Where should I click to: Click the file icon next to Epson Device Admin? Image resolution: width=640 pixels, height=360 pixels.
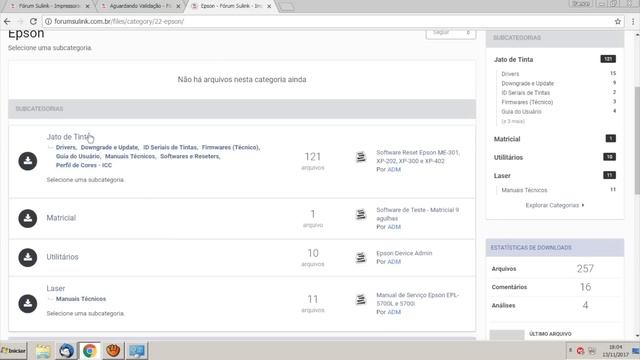(360, 258)
